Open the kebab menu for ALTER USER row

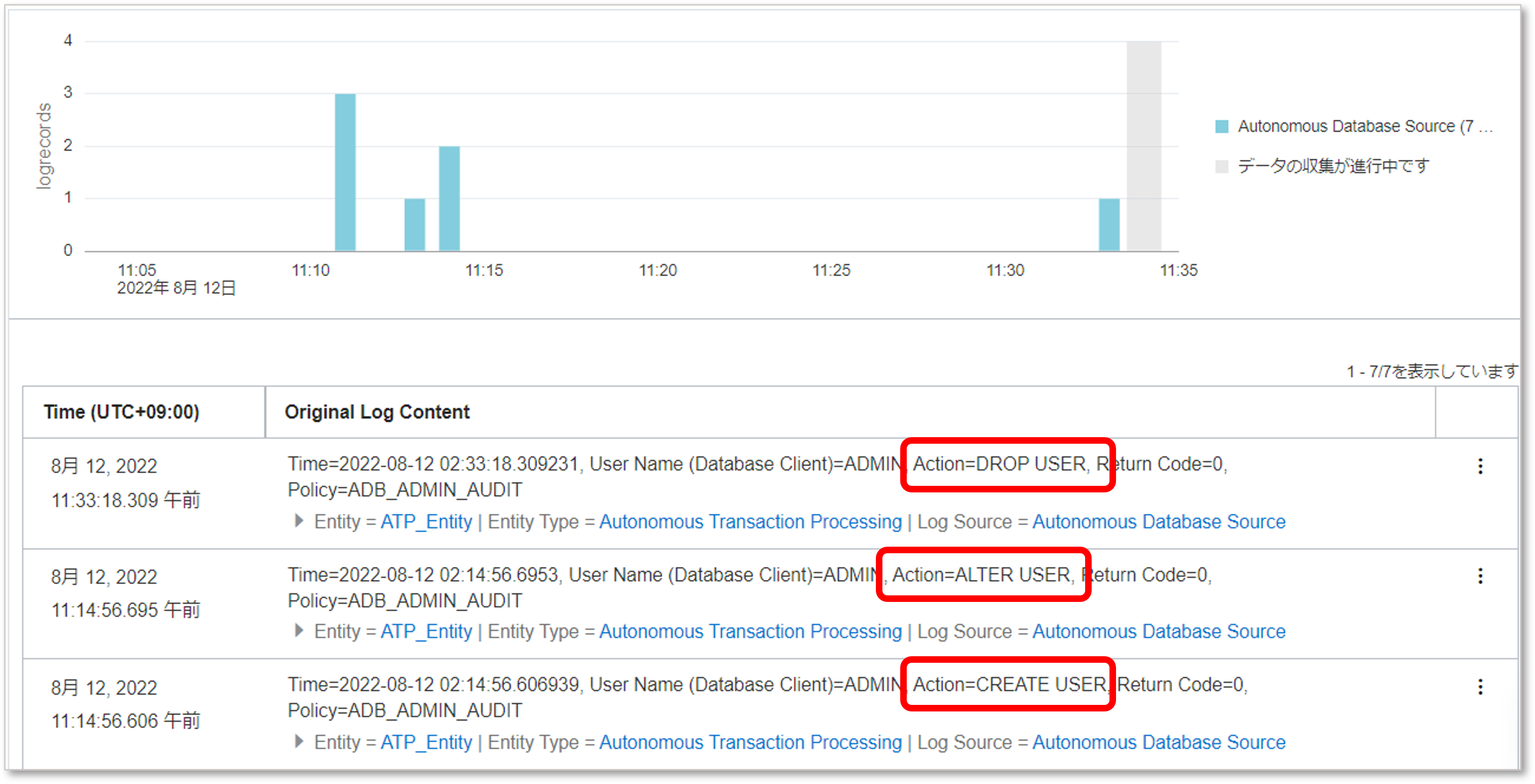click(1480, 576)
